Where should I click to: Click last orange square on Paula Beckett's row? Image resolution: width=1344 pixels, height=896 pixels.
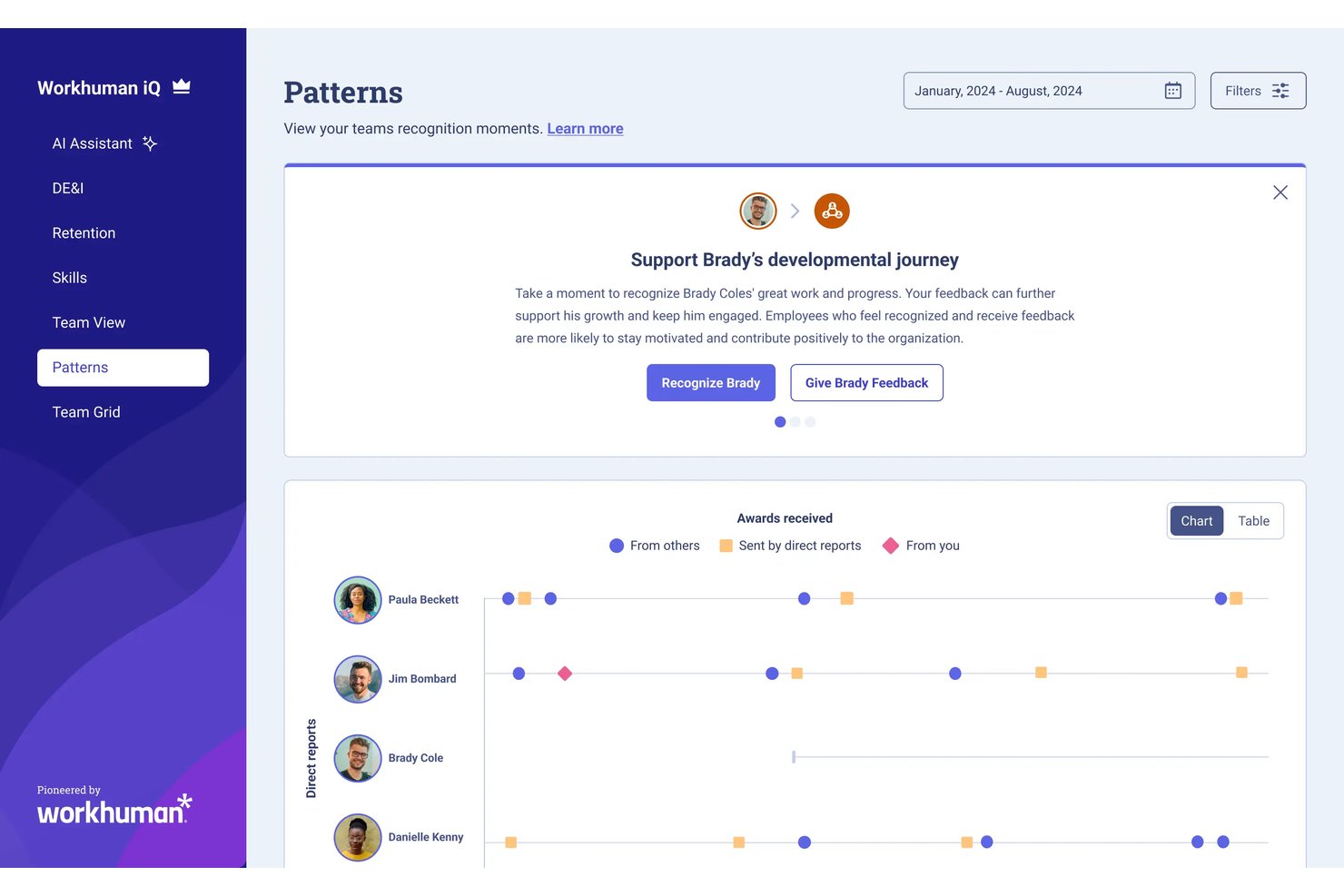click(1236, 598)
